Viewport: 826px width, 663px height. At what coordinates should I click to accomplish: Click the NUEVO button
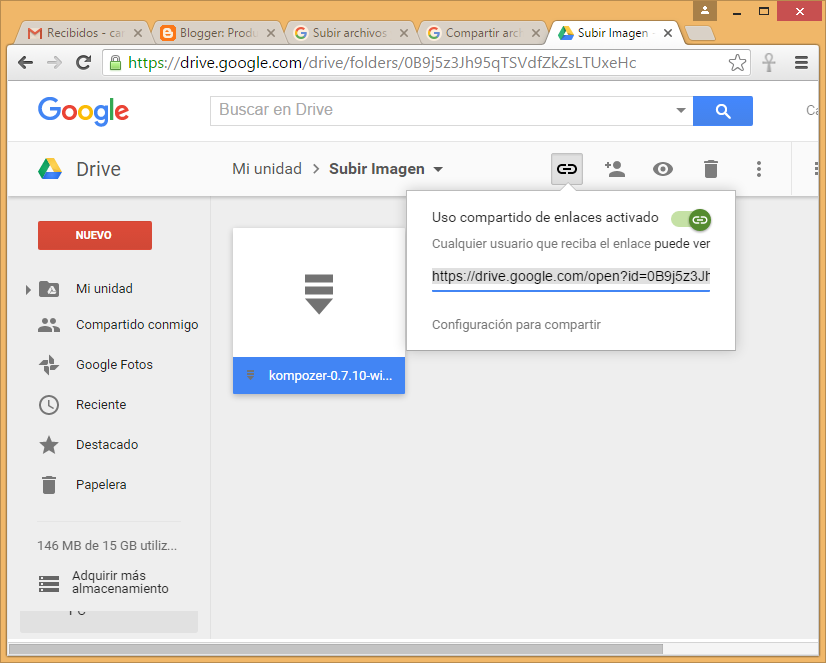95,235
